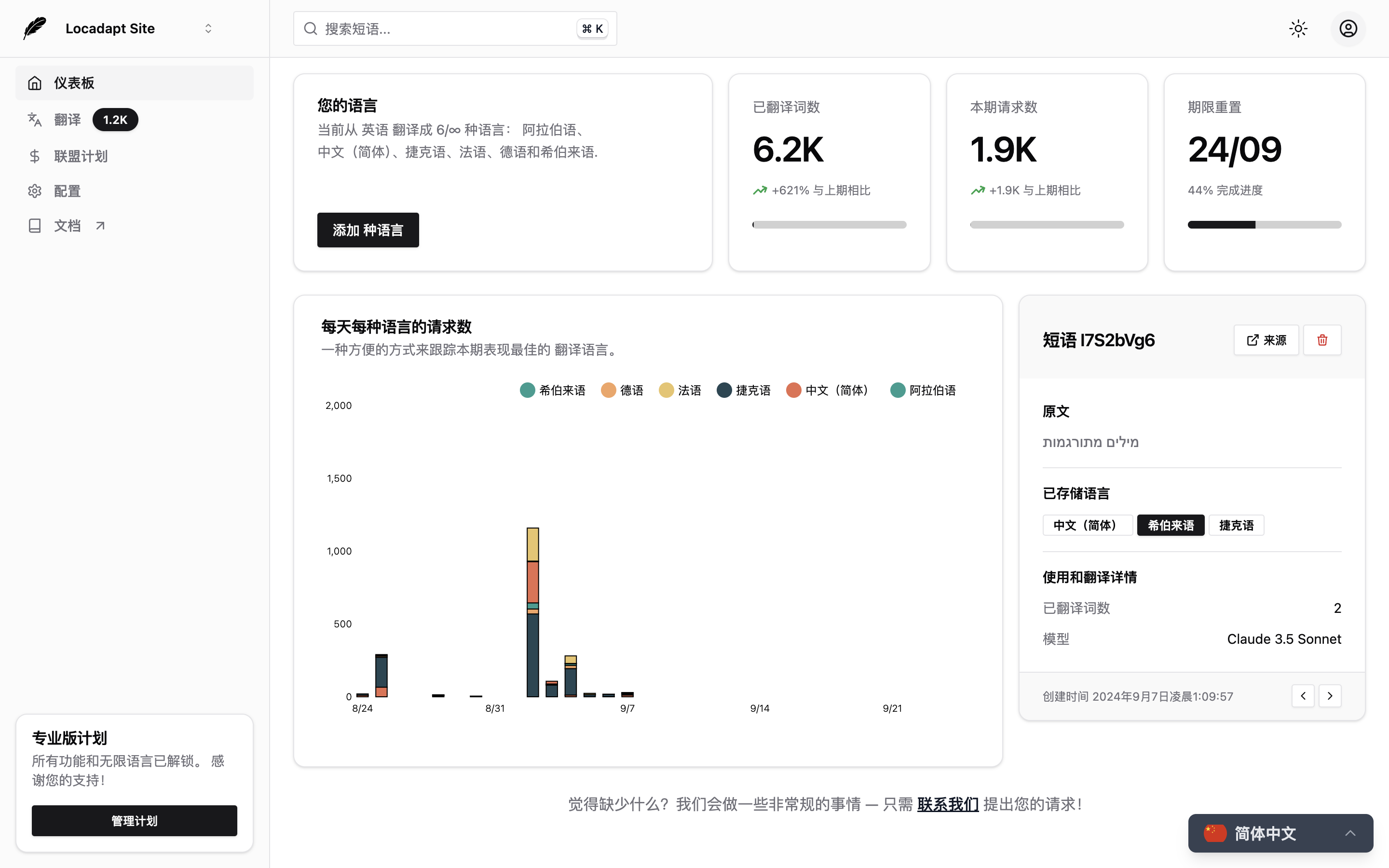Expand the Locadapt Site project switcher
This screenshot has width=1389, height=868.
(x=208, y=29)
